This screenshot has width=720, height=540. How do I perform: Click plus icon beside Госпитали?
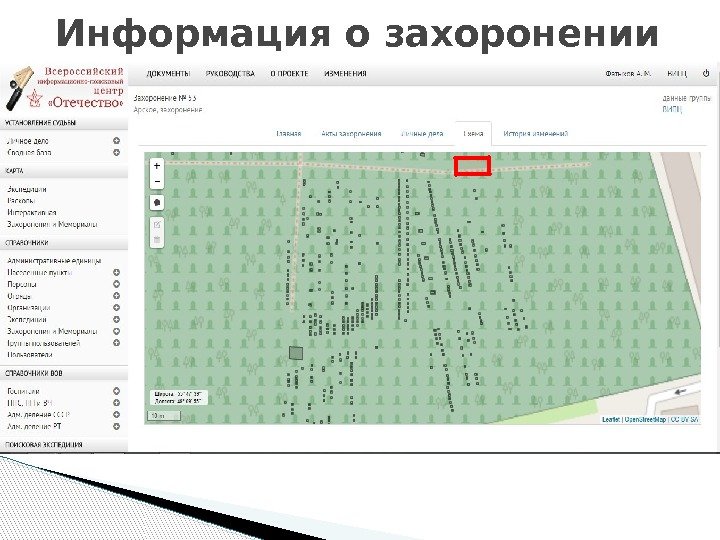click(x=116, y=391)
